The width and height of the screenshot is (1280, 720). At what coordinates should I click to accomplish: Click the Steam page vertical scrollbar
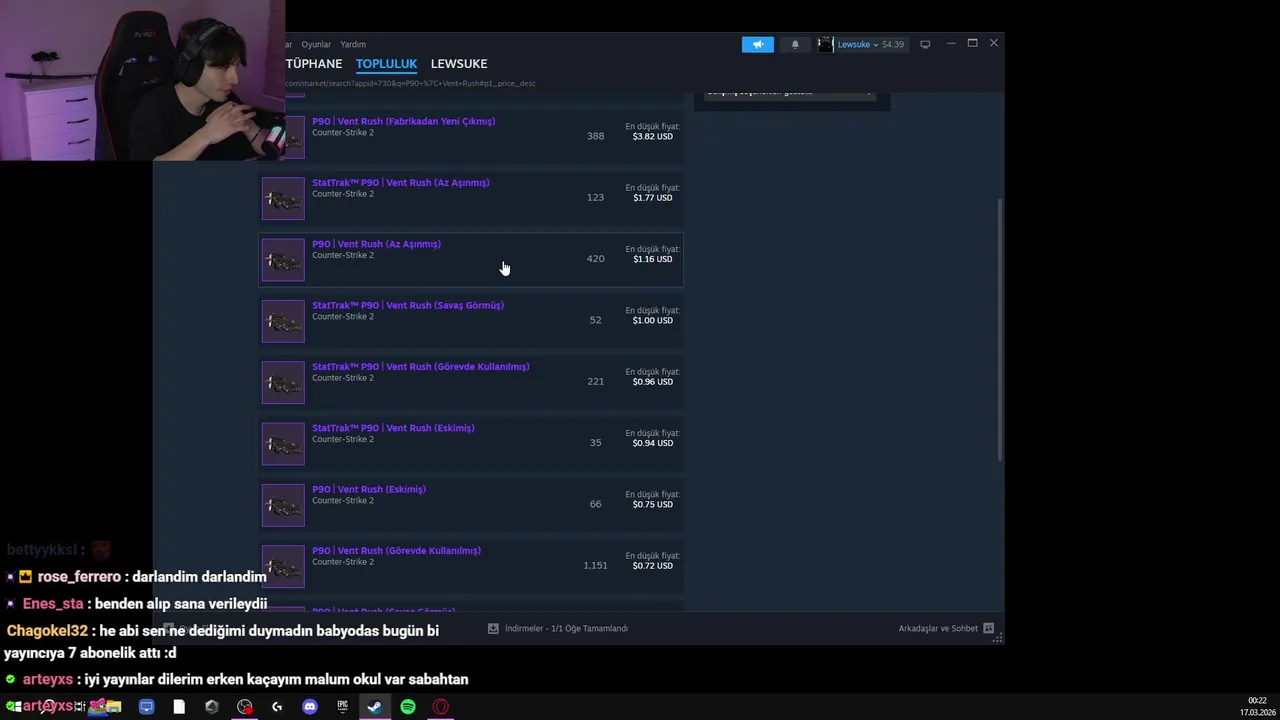999,330
